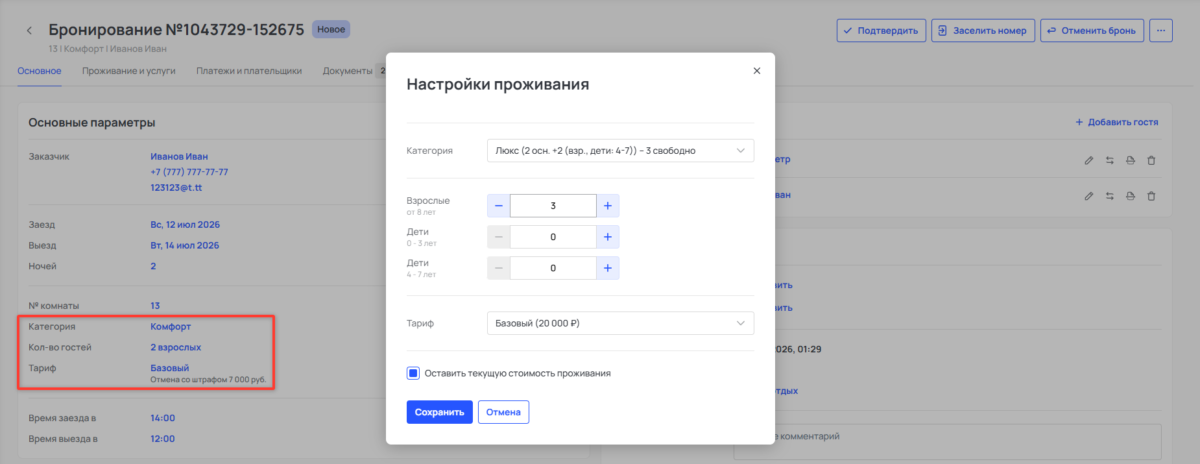Screen dimensions: 1200x464
Task: Open the Тариф dropdown showing Базовый
Action: [x=620, y=323]
